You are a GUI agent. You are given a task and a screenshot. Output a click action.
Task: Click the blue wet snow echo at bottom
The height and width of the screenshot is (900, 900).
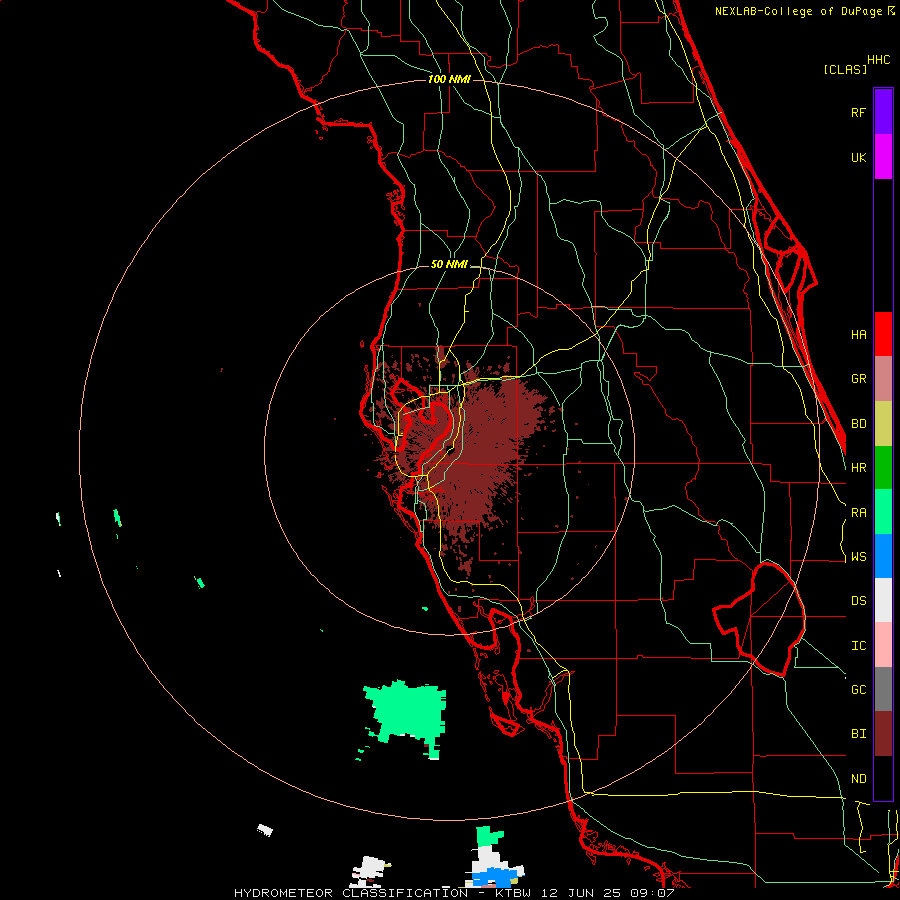pyautogui.click(x=494, y=877)
